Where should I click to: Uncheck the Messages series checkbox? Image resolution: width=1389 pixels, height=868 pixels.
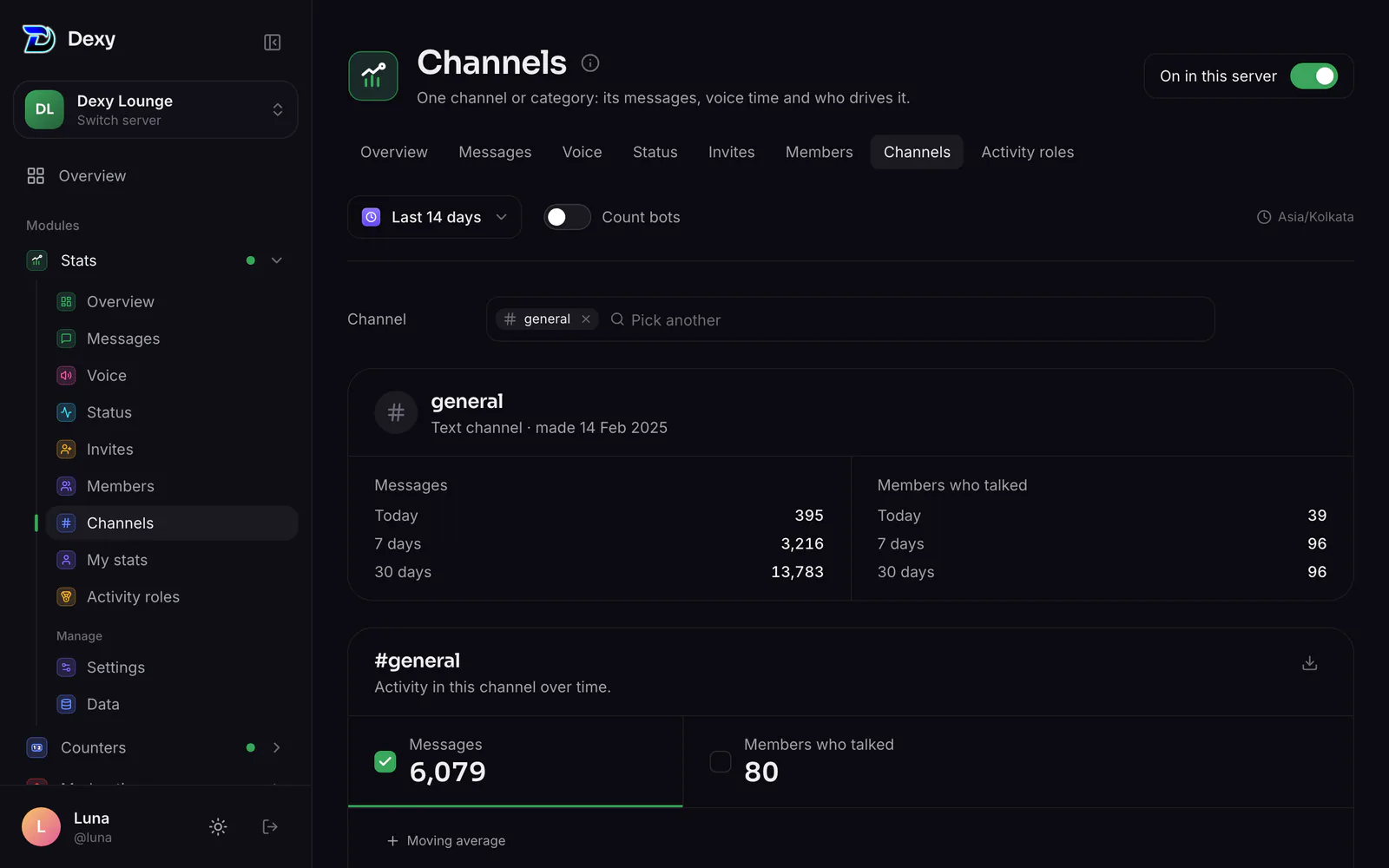(385, 762)
